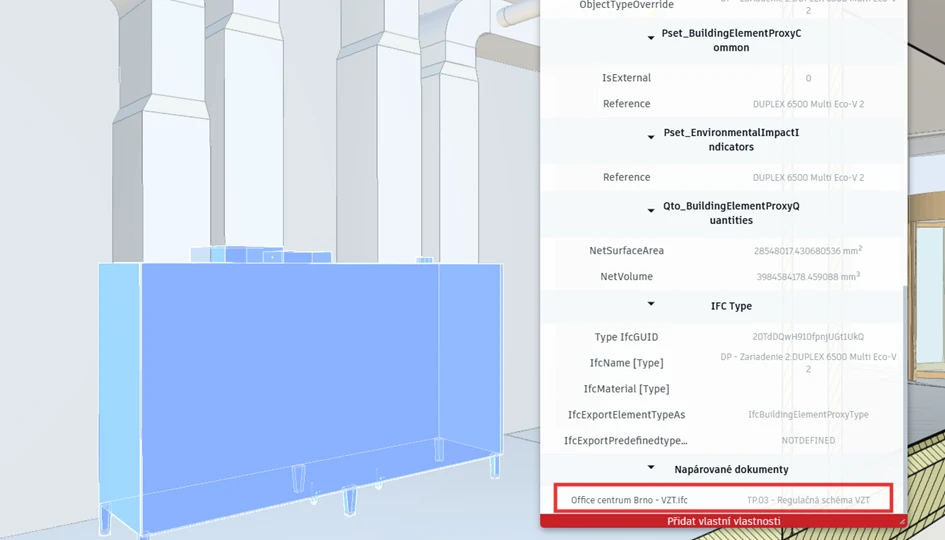
Task: Select the Type IfcGUID value
Action: point(808,337)
